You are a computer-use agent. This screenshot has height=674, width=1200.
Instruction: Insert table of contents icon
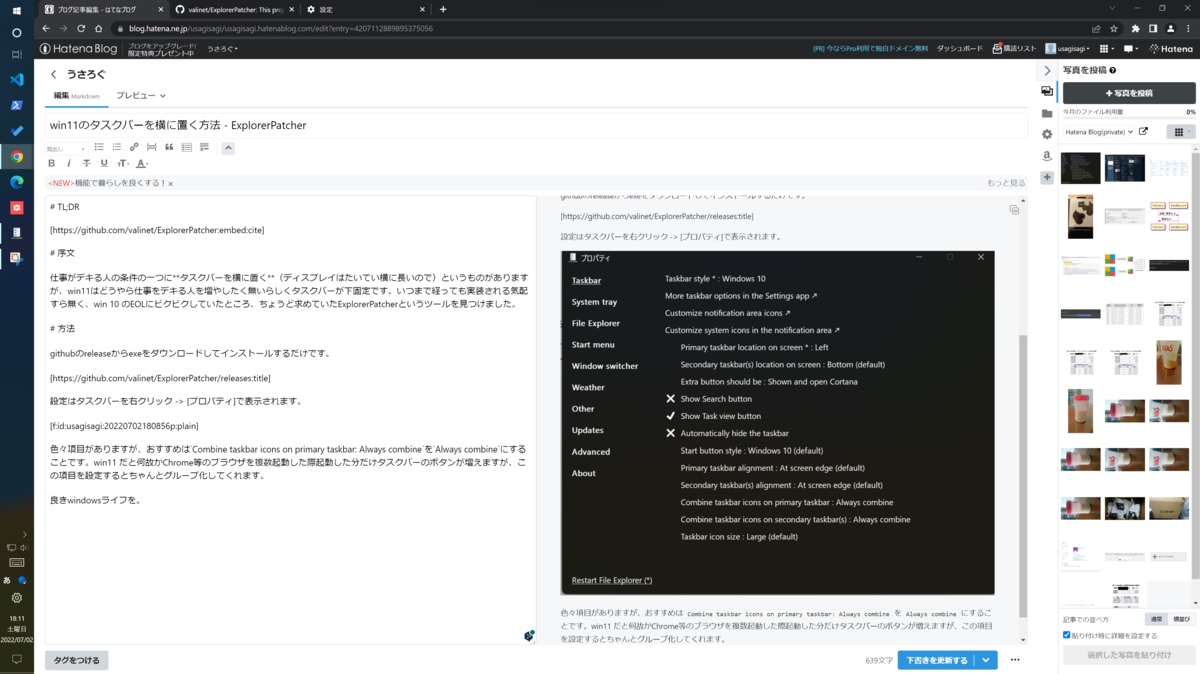(x=186, y=147)
